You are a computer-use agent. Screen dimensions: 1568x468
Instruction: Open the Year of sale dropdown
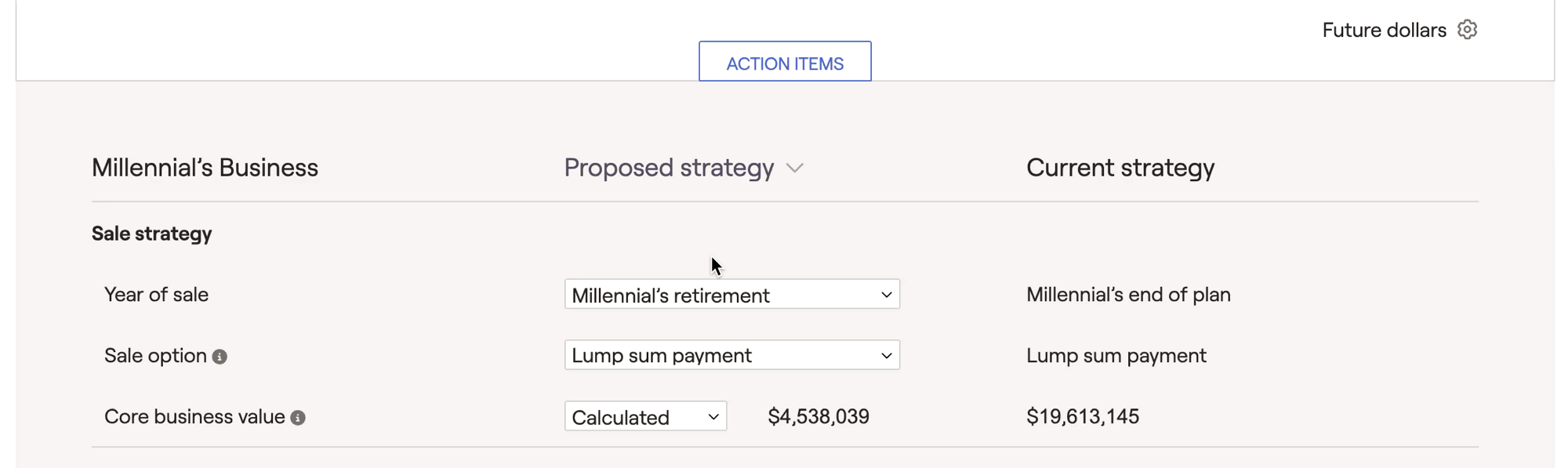point(732,294)
